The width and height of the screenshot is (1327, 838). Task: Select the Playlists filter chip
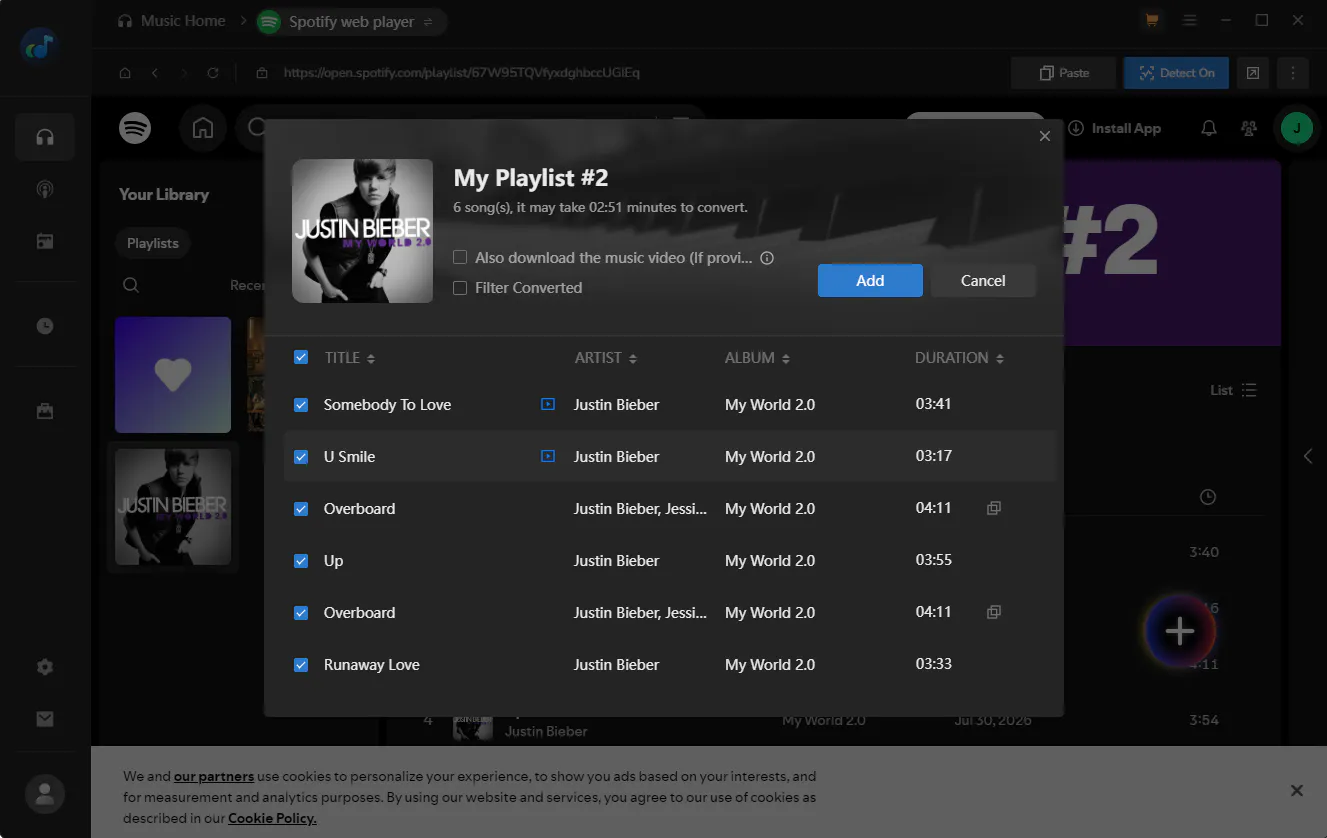[x=153, y=243]
